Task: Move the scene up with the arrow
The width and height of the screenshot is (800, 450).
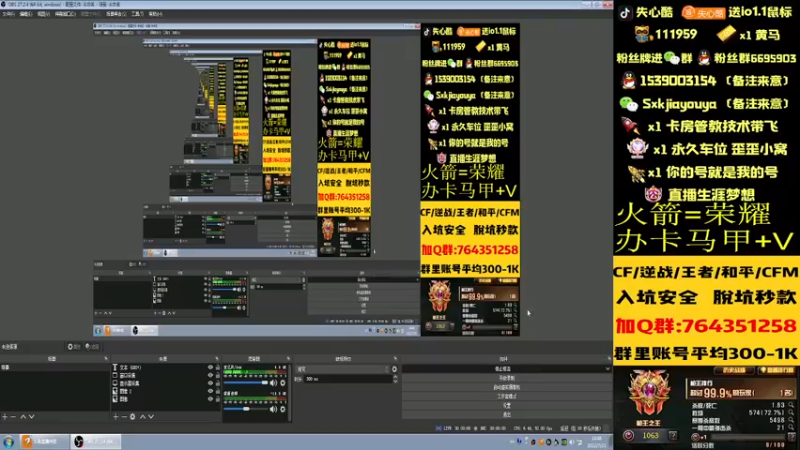Action: pos(23,417)
